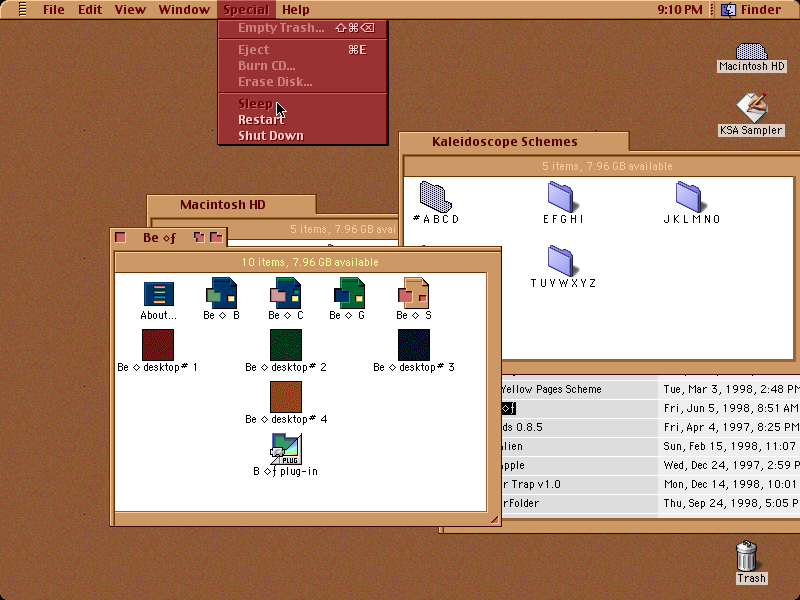Open the Be ◇ C scheme file
This screenshot has width=800, height=600.
coord(286,293)
